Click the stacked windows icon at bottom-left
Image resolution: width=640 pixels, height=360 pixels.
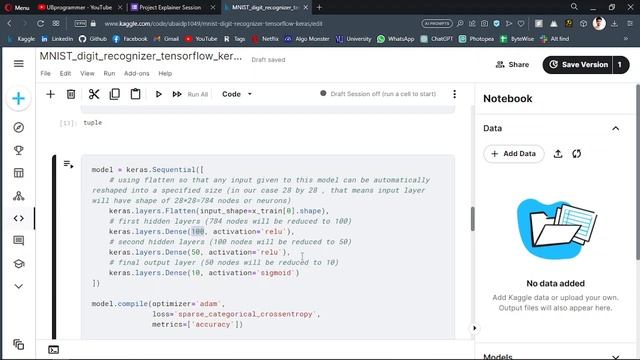19,344
